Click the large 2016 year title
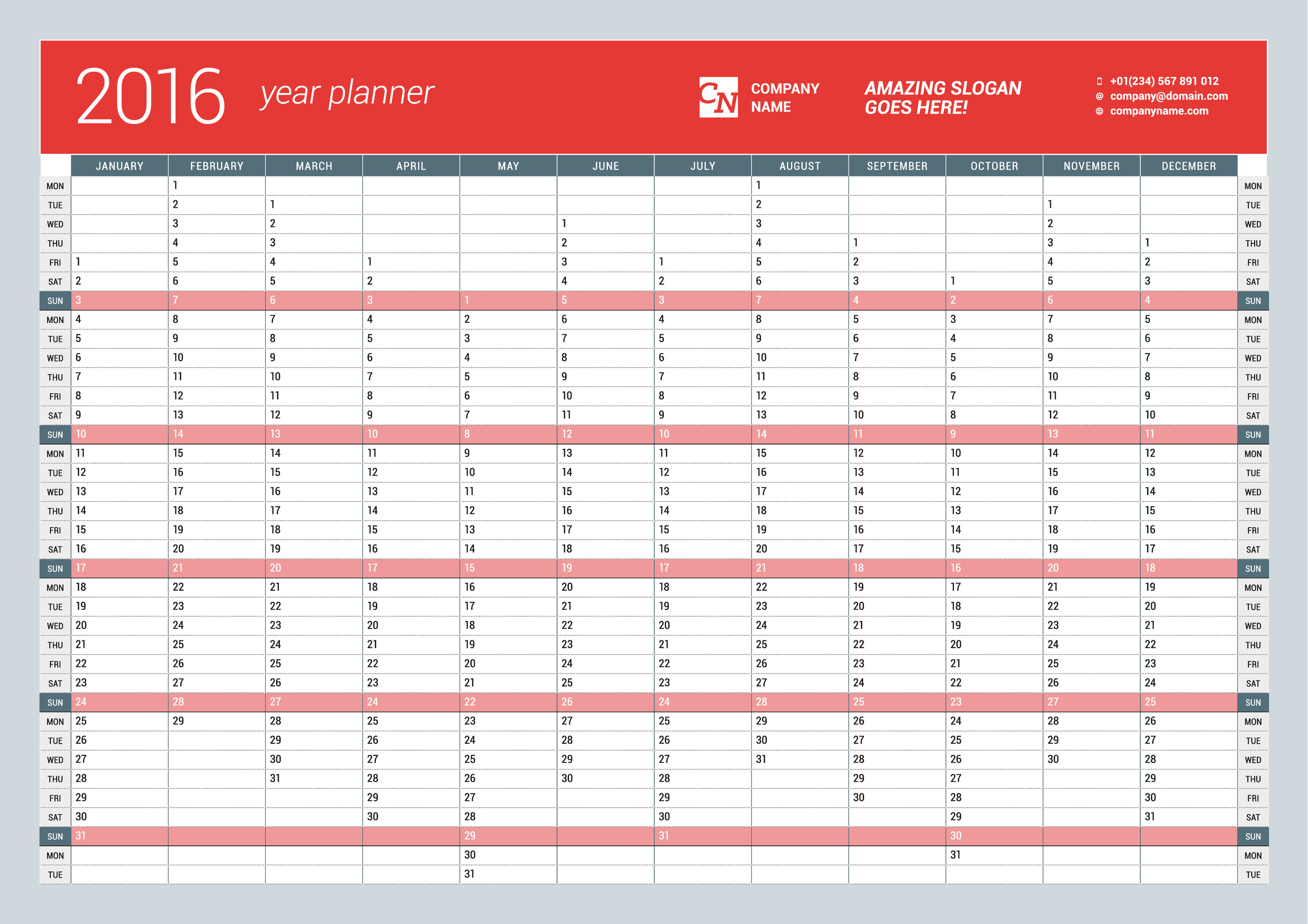Viewport: 1308px width, 924px height. (x=151, y=95)
